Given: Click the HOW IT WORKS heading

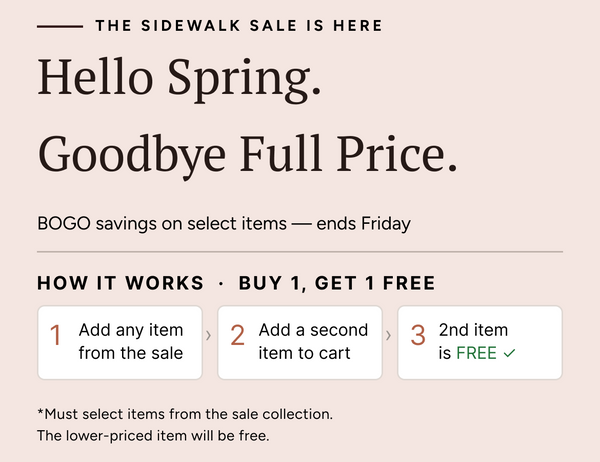Looking at the screenshot, I should click(x=120, y=283).
